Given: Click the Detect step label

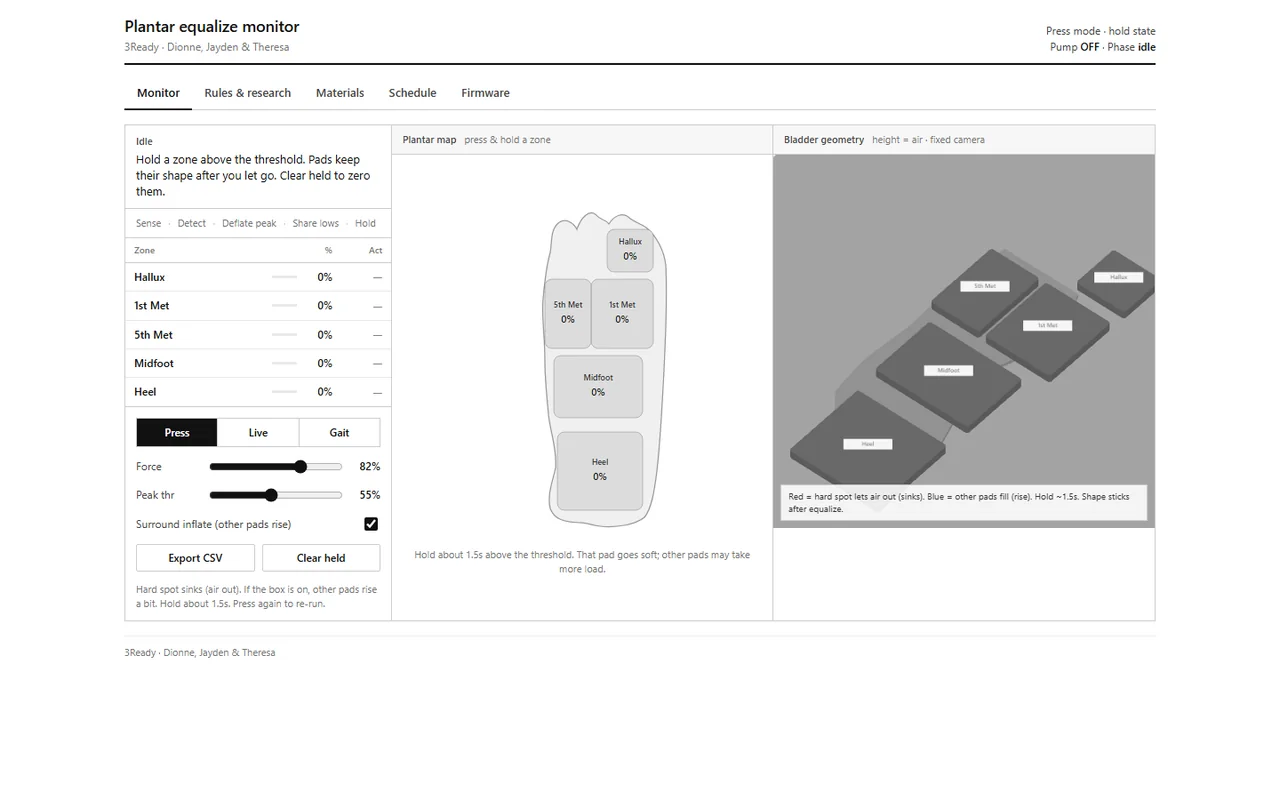Looking at the screenshot, I should tap(192, 224).
